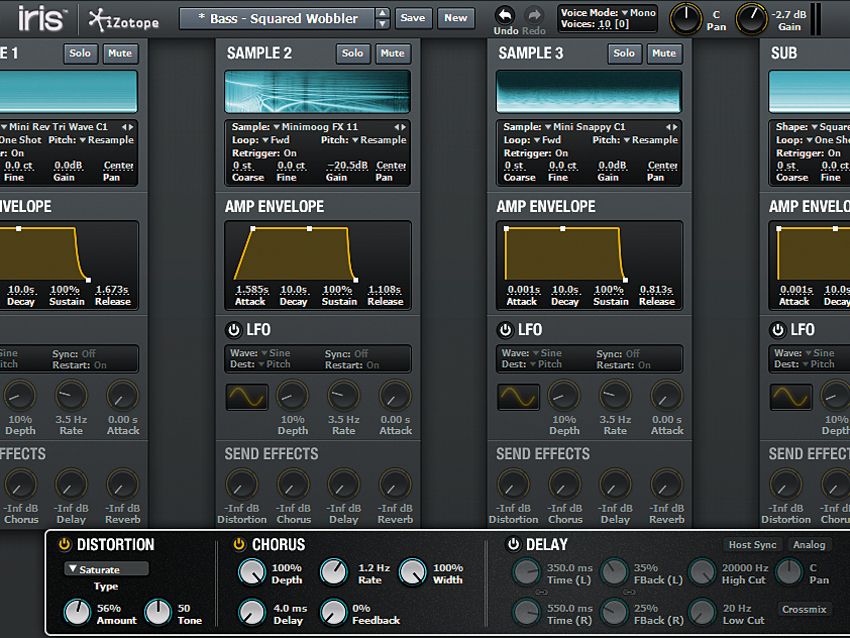The height and width of the screenshot is (638, 850).
Task: Mute Sample 2
Action: 392,53
